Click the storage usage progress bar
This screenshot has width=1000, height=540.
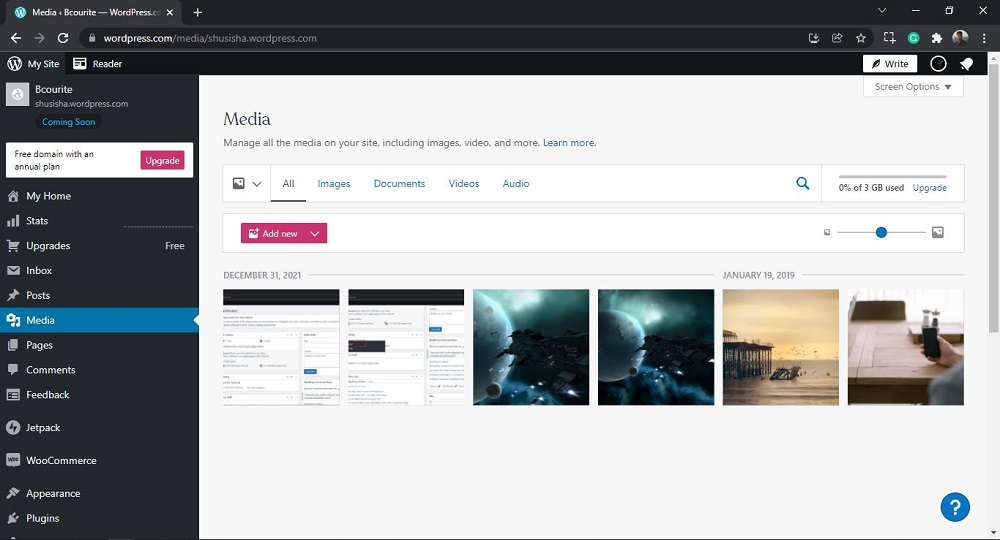[892, 177]
